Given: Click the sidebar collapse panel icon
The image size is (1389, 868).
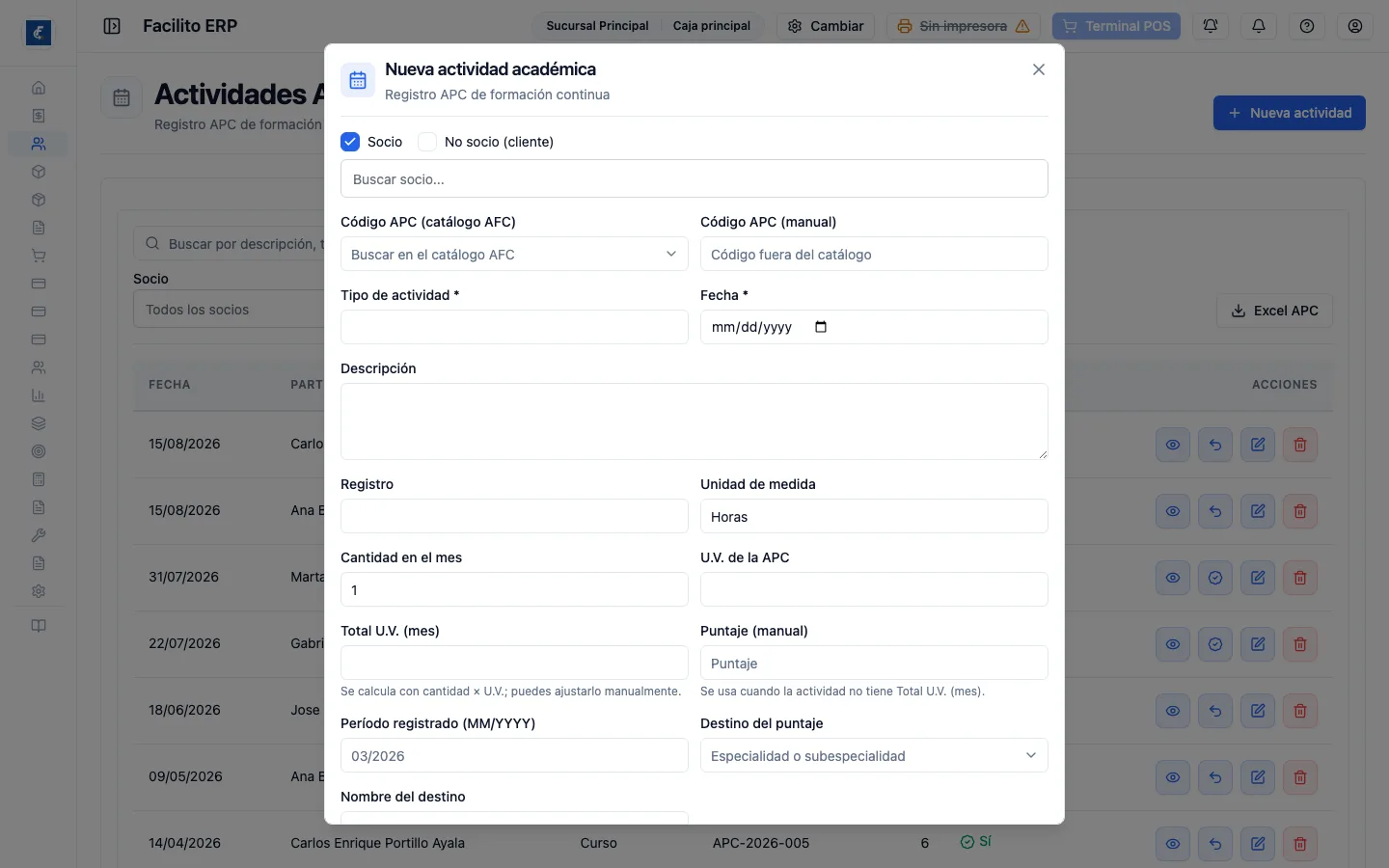Looking at the screenshot, I should click(x=112, y=26).
